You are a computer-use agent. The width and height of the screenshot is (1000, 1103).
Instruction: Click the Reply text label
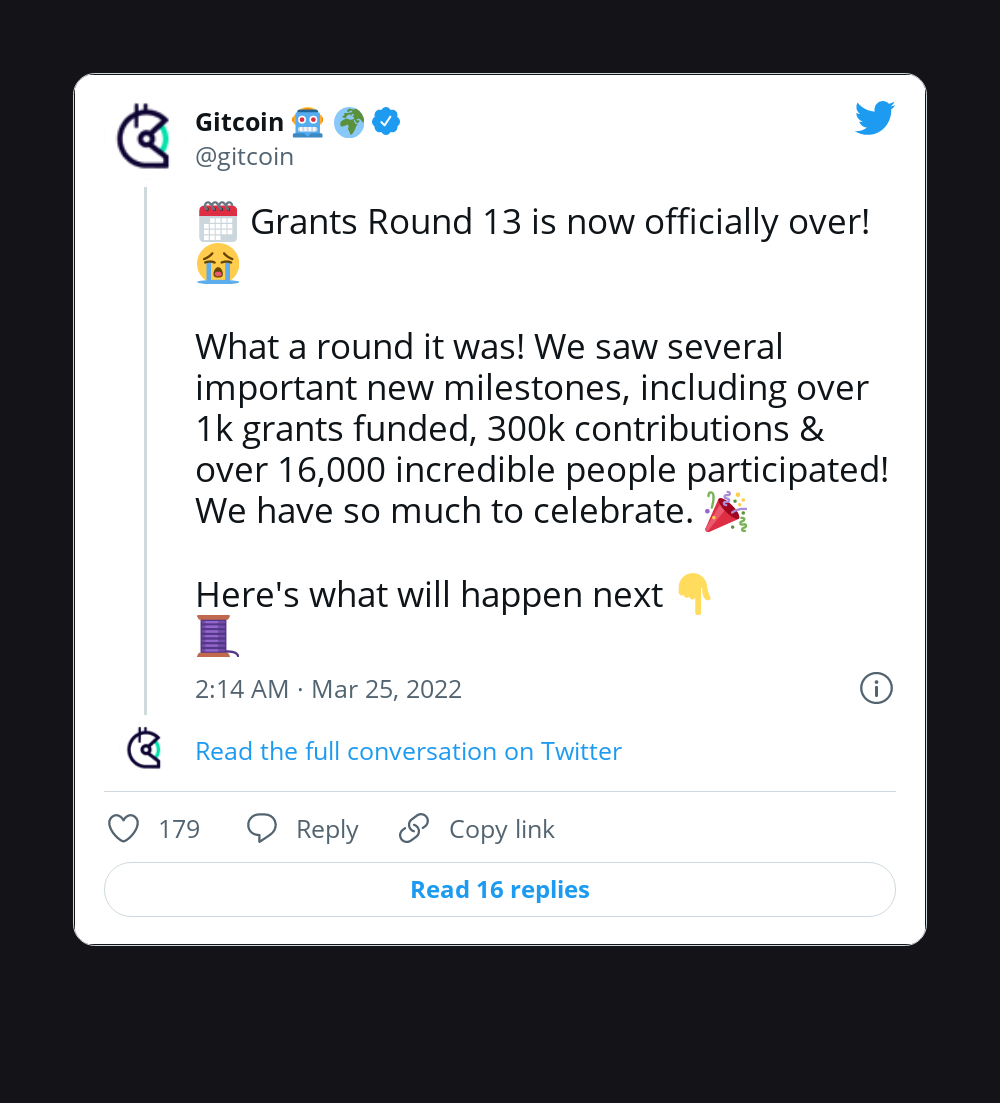pyautogui.click(x=326, y=828)
